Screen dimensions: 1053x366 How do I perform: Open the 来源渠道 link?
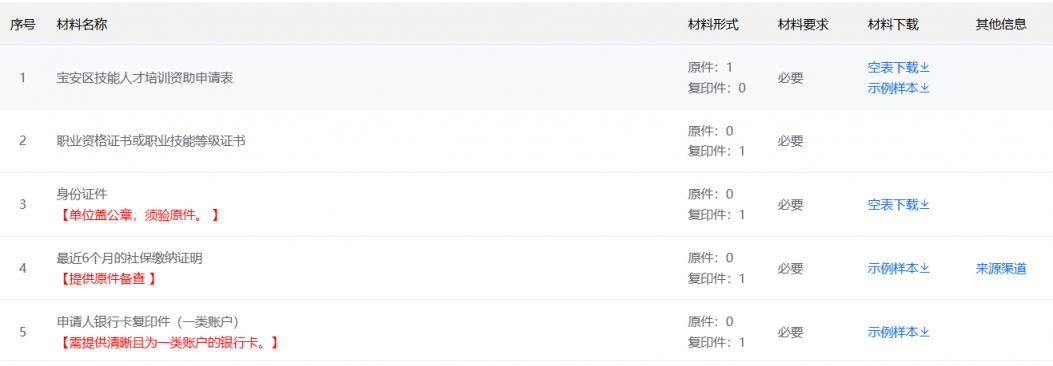tap(1001, 269)
